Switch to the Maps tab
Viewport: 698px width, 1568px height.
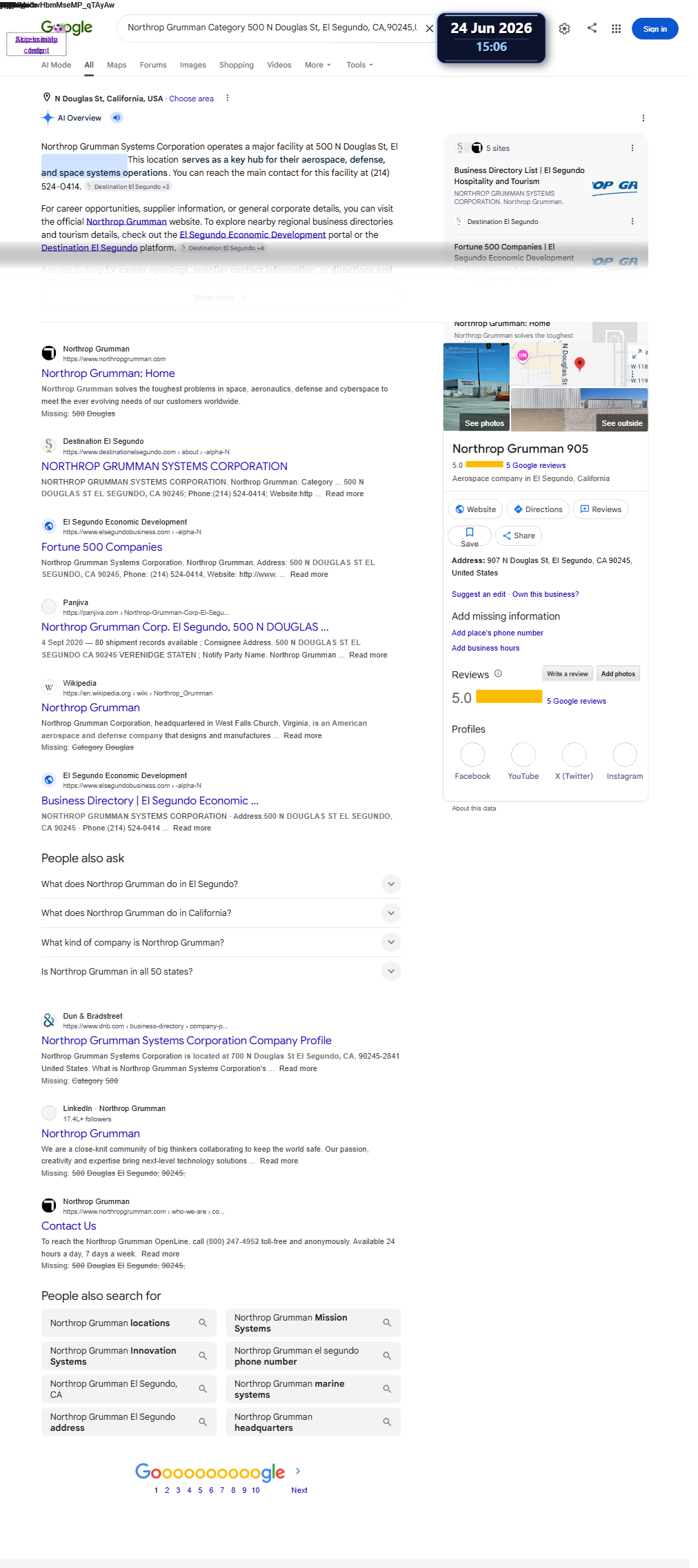click(x=117, y=65)
